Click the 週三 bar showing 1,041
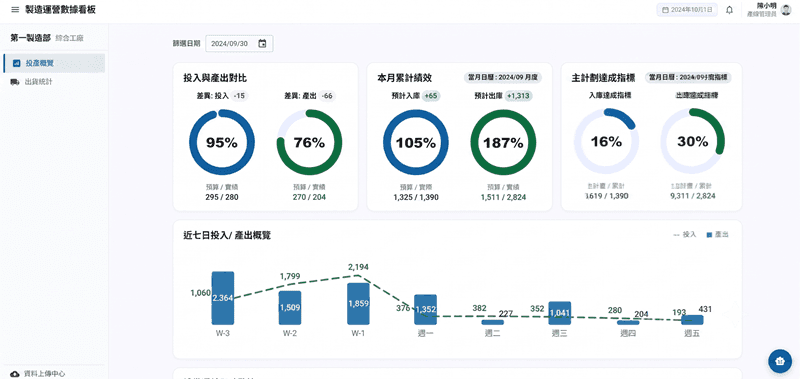The width and height of the screenshot is (800, 379). 560,313
